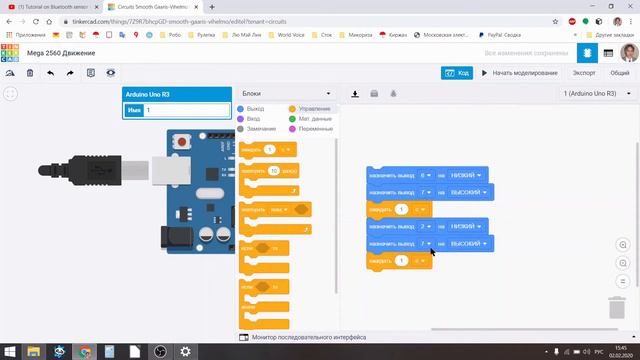The height and width of the screenshot is (360, 640).
Task: Click the blue Выход category color dot
Action: coord(240,109)
